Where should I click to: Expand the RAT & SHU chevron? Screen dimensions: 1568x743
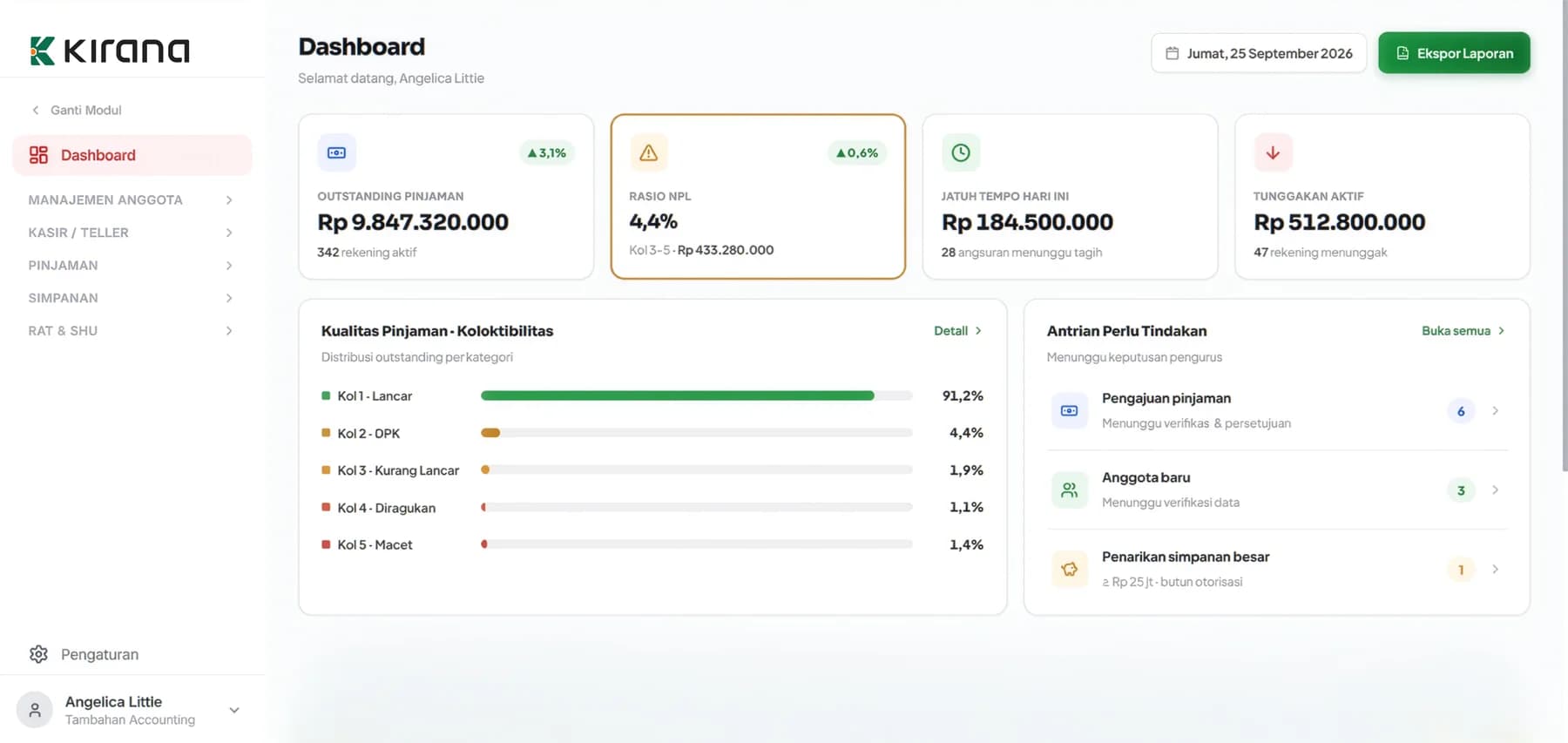pos(229,330)
